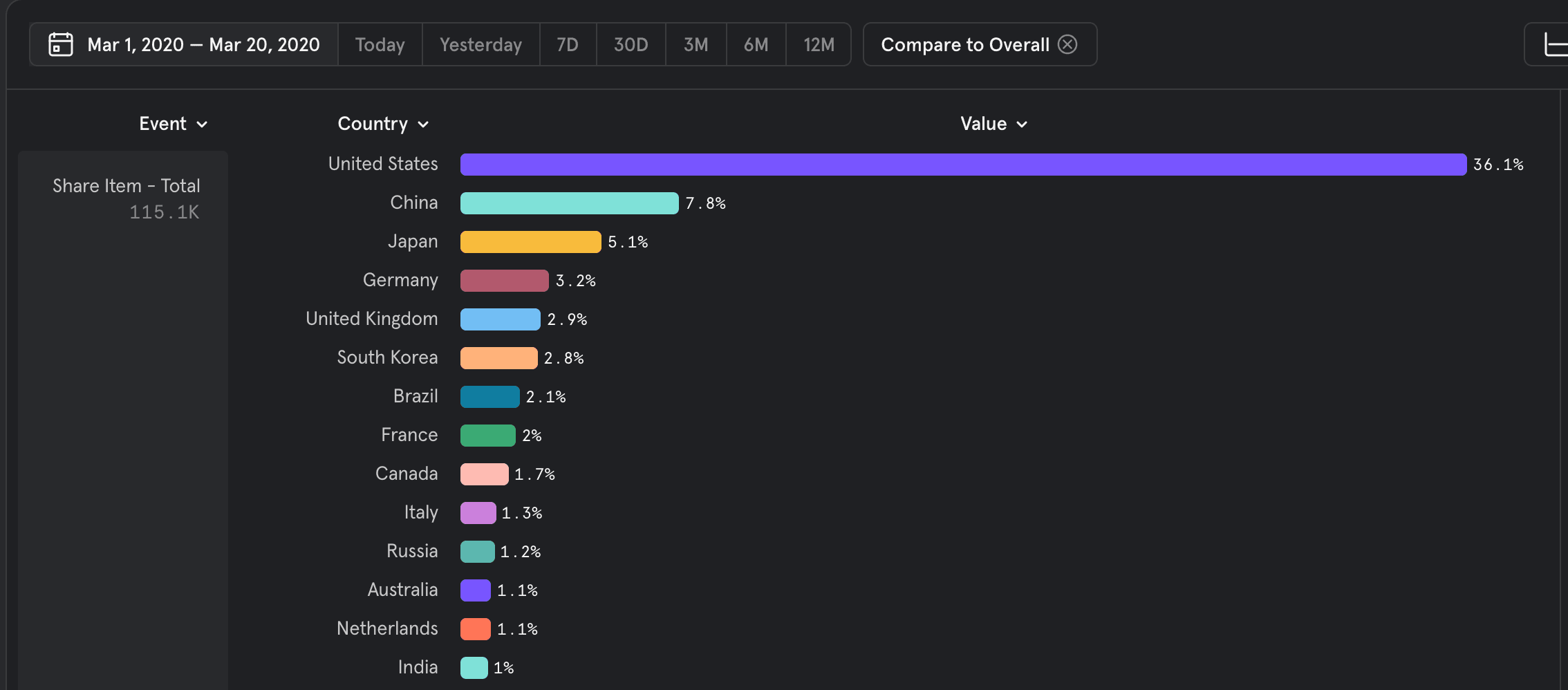Switch to the 30D time range
Viewport: 1568px width, 690px height.
pyautogui.click(x=631, y=44)
